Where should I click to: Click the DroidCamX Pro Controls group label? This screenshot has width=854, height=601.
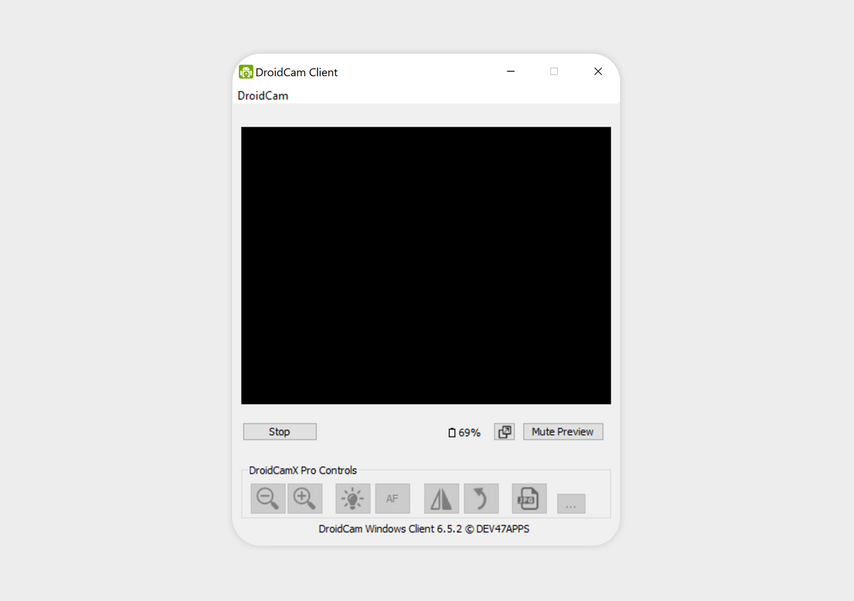tap(303, 470)
